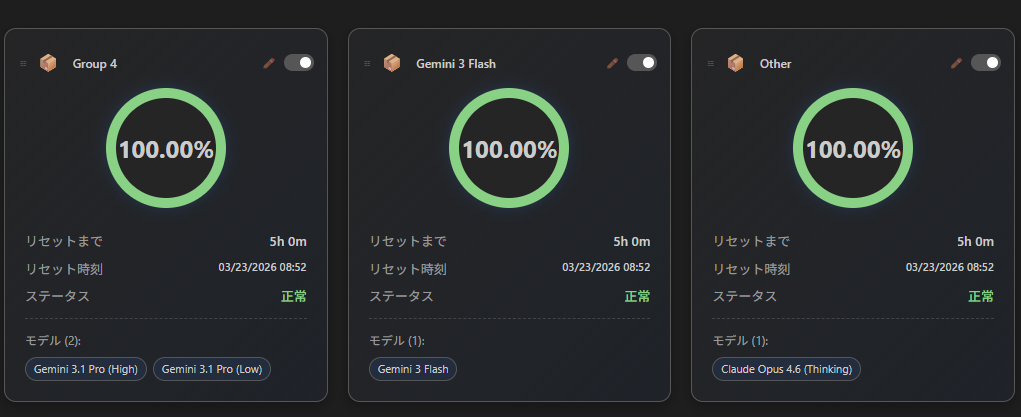Grab the drag handle on Group 4 card
The height and width of the screenshot is (417, 1021).
(x=23, y=64)
